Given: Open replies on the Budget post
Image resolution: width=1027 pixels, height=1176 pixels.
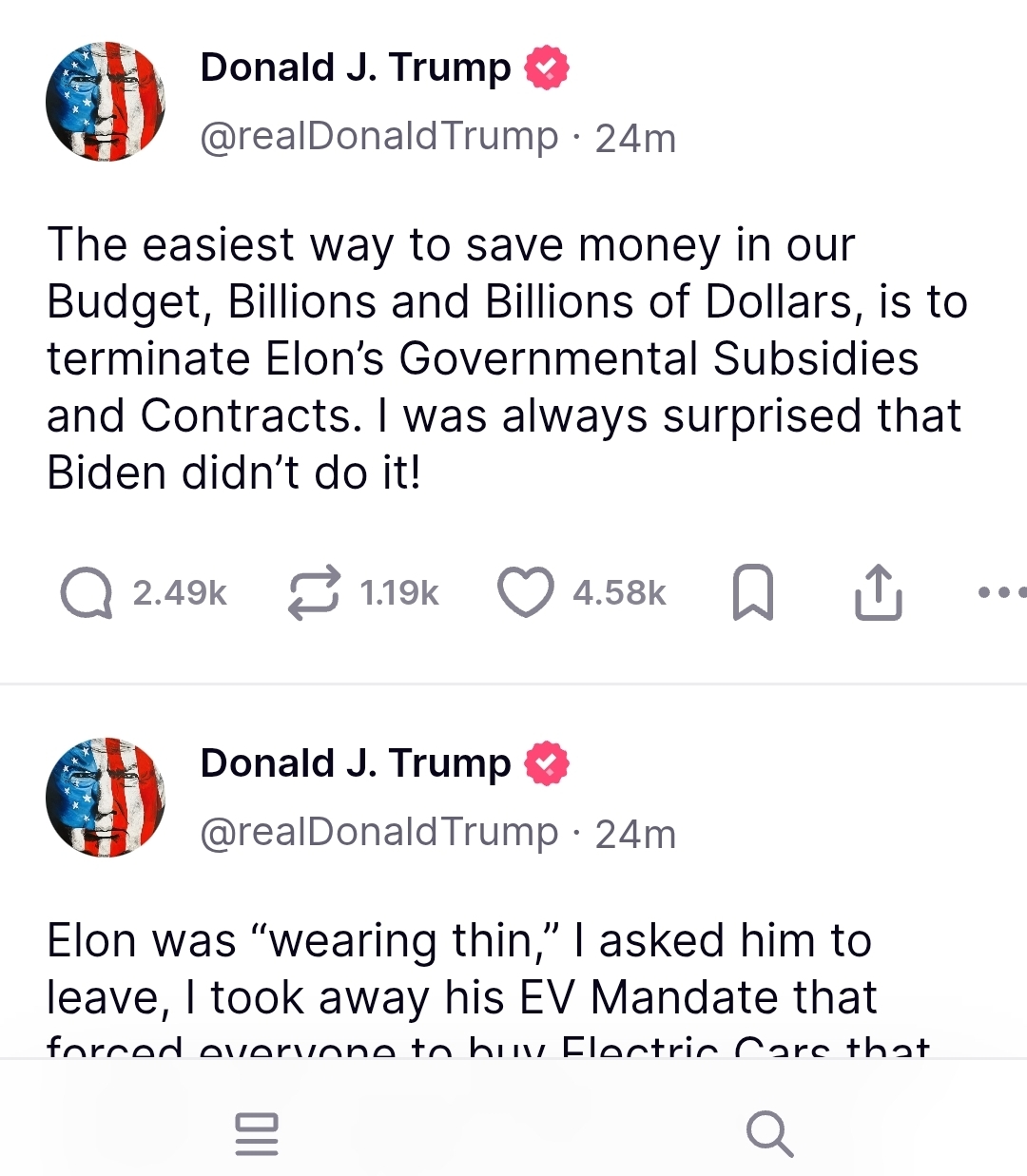Looking at the screenshot, I should point(86,592).
